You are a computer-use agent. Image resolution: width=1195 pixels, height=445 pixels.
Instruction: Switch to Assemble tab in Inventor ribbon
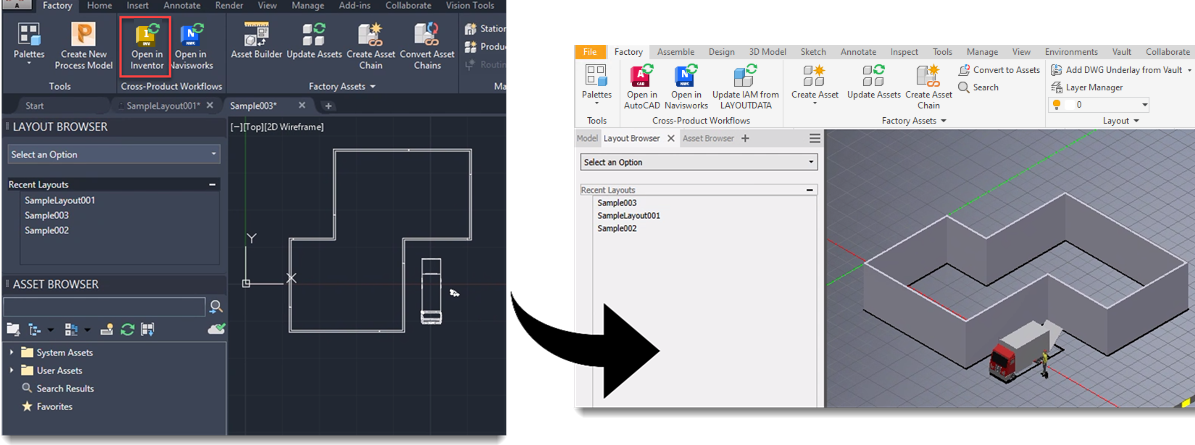click(676, 52)
